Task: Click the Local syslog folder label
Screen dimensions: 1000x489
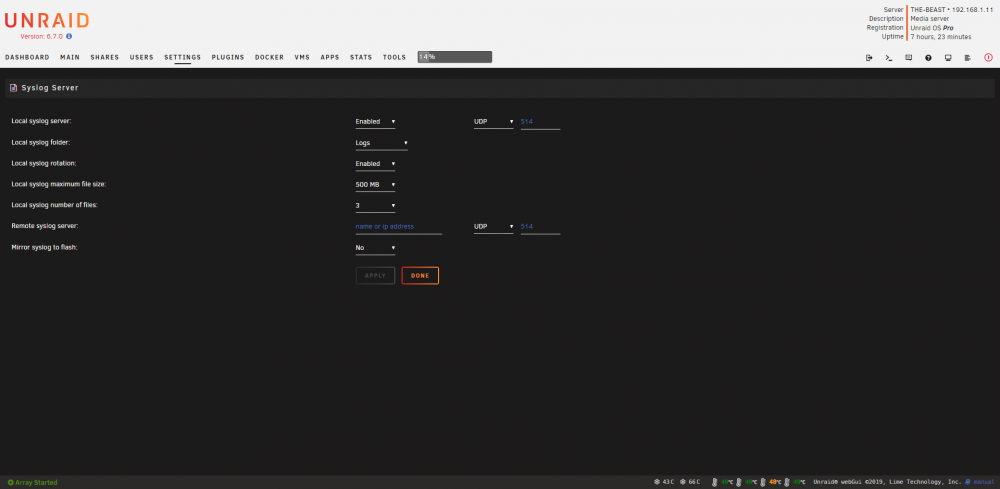Action: coord(41,143)
